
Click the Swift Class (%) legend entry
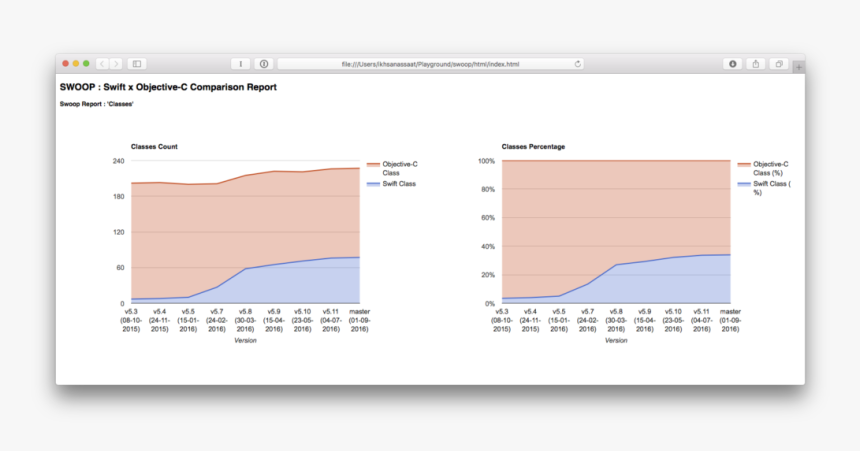(770, 188)
